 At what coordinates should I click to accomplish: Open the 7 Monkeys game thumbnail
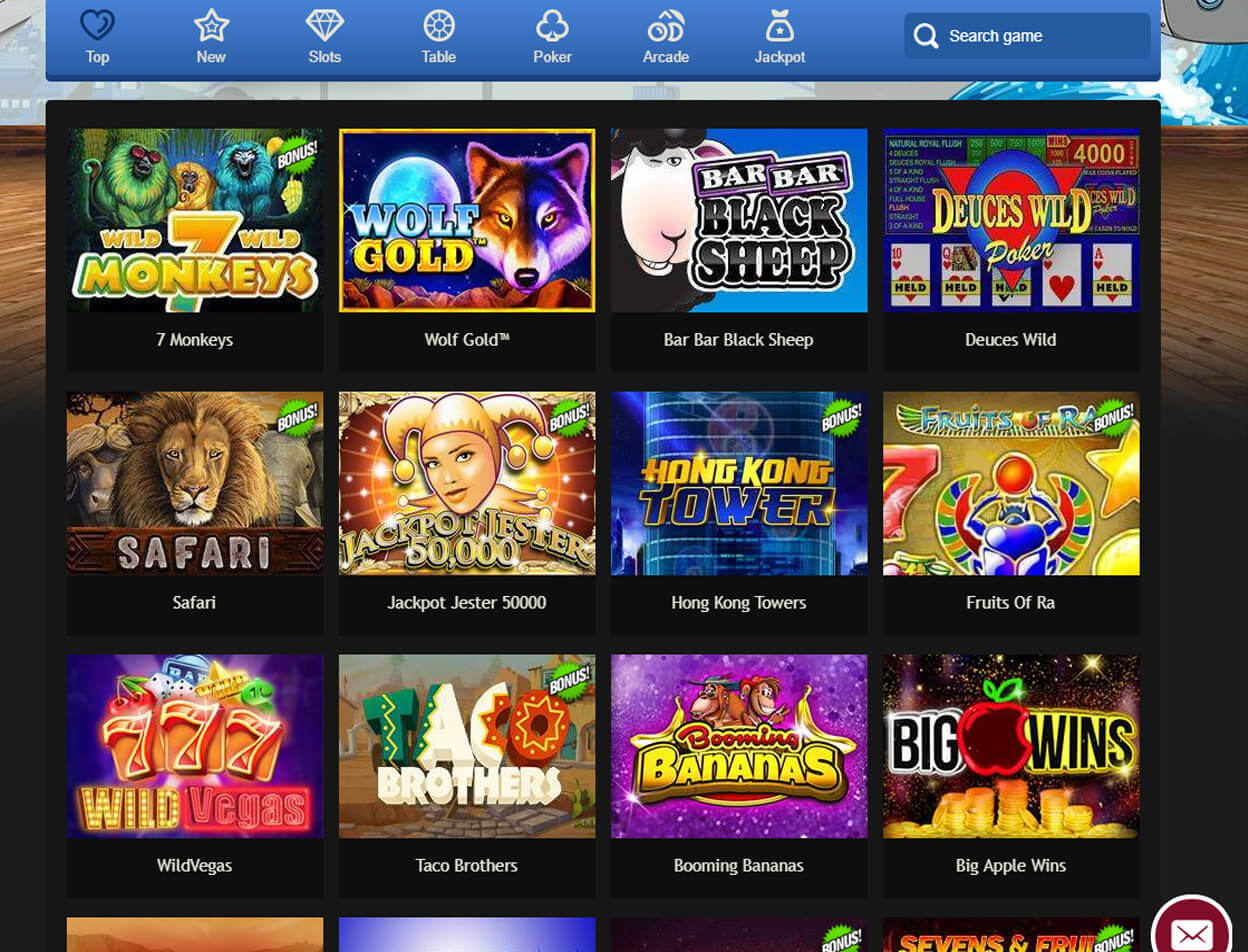195,220
